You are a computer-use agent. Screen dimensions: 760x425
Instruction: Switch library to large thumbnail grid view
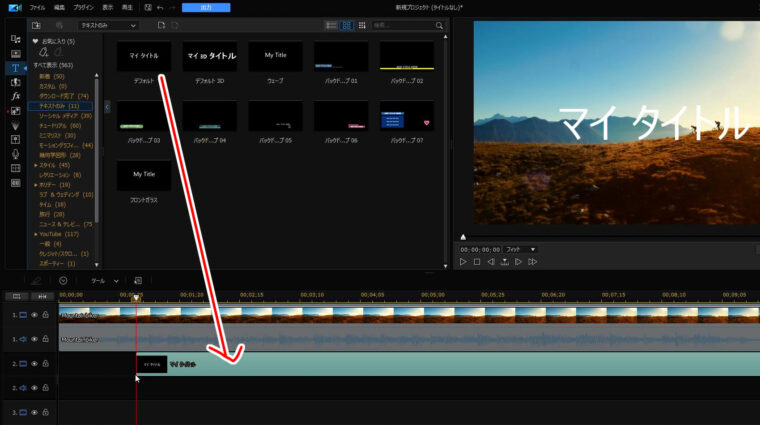tap(347, 25)
